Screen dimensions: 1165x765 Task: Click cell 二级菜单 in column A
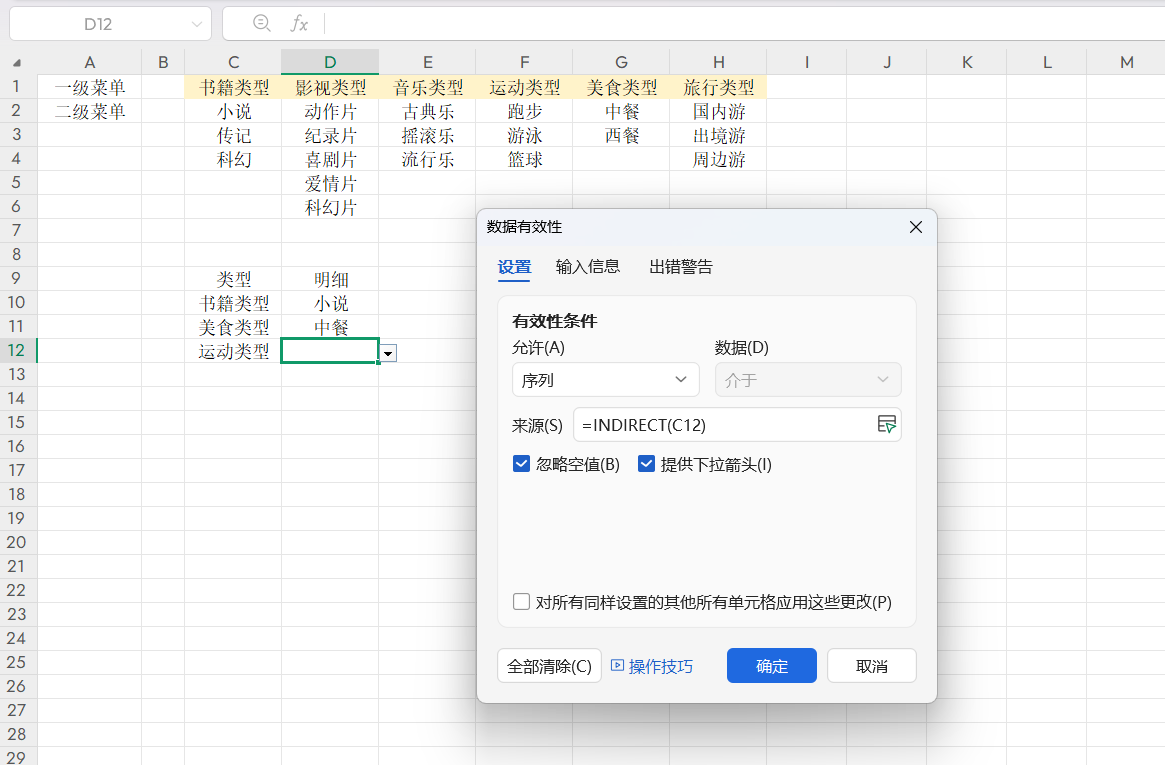coord(89,111)
